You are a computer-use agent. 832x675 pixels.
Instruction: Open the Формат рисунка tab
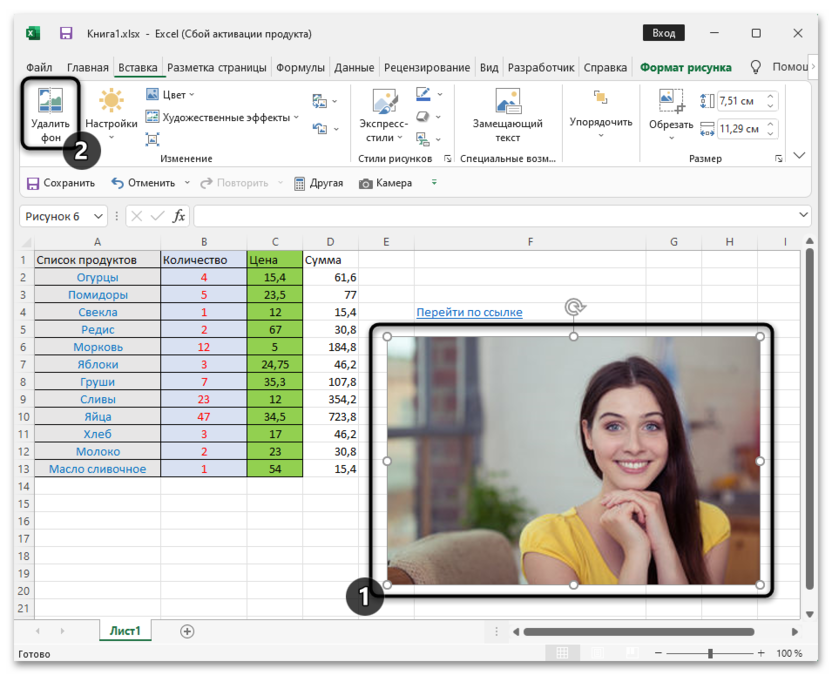point(685,68)
